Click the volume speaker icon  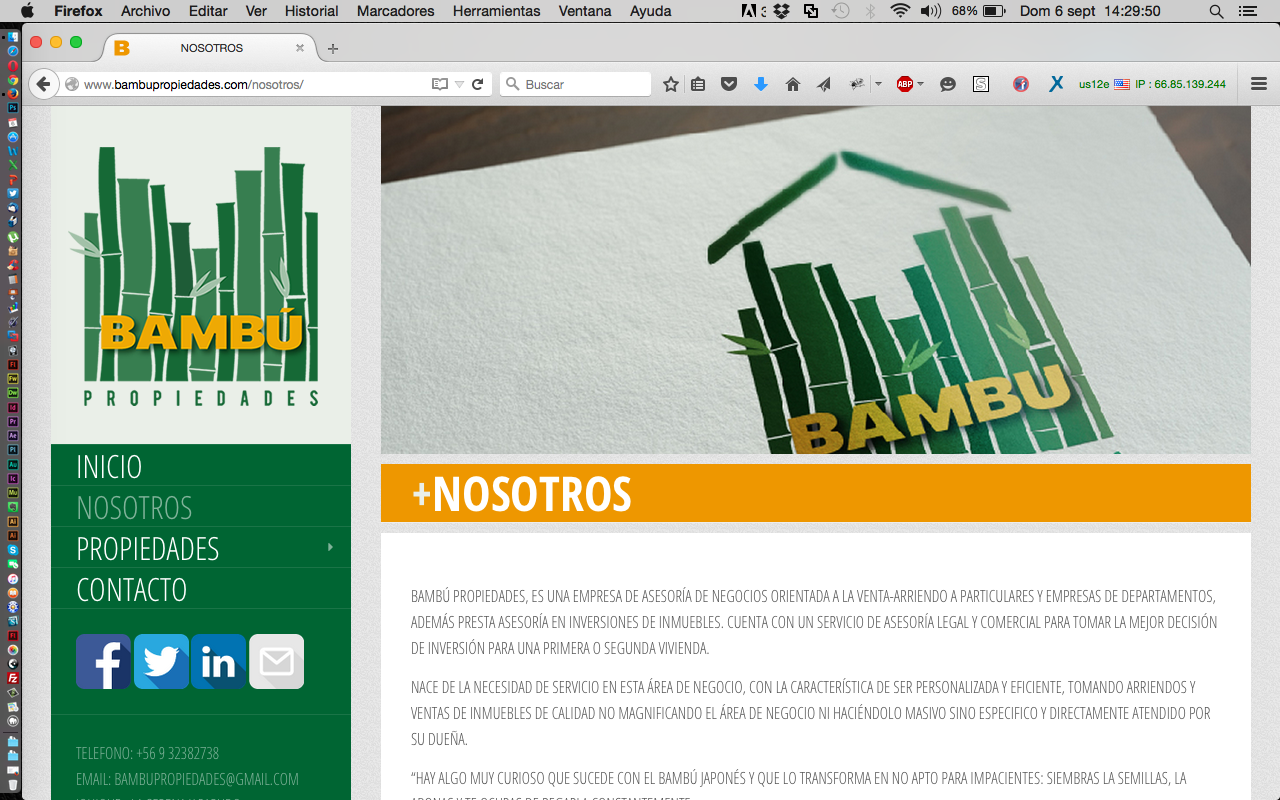931,11
